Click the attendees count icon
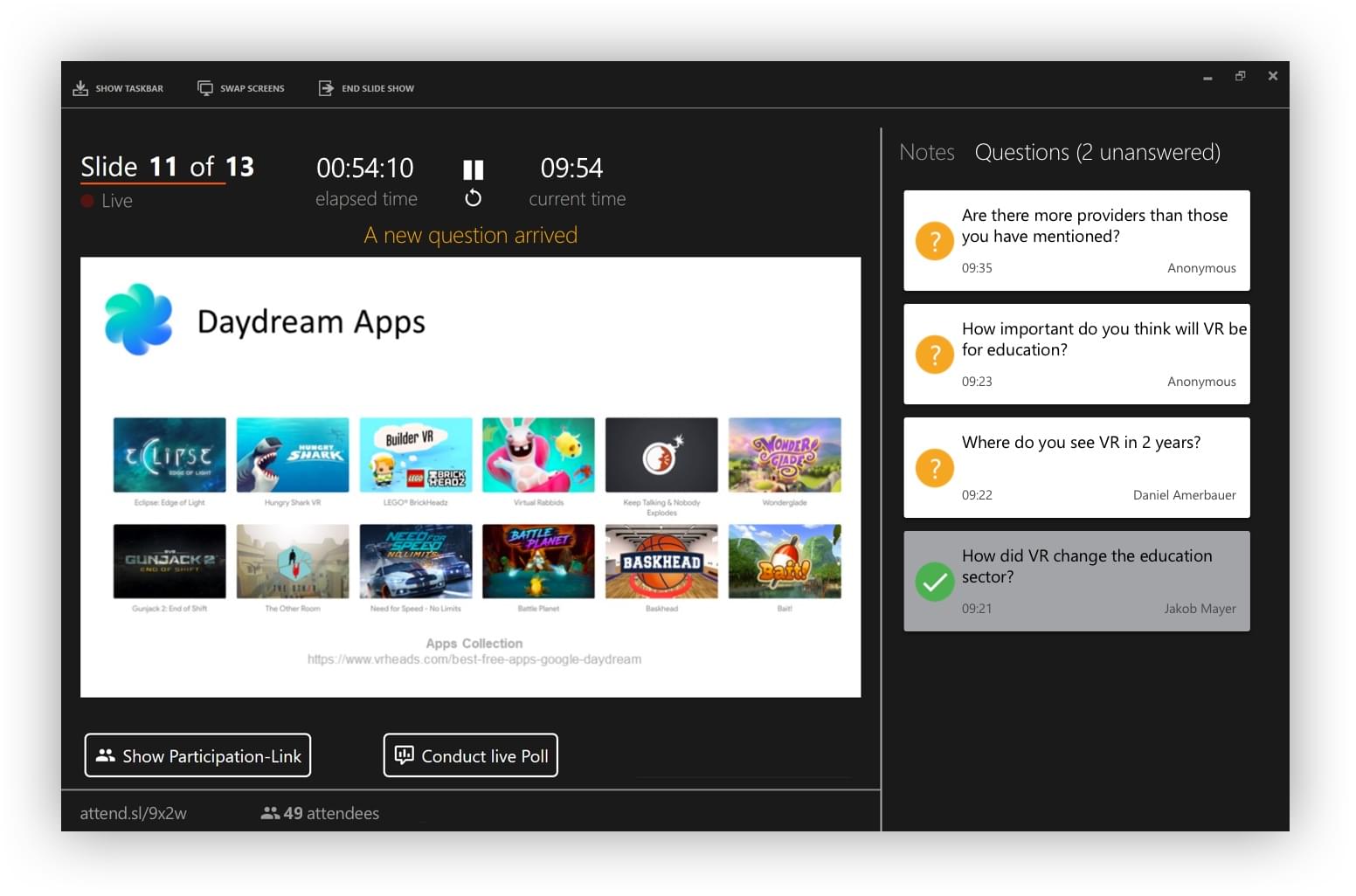This screenshot has height=896, width=1356. tap(271, 813)
